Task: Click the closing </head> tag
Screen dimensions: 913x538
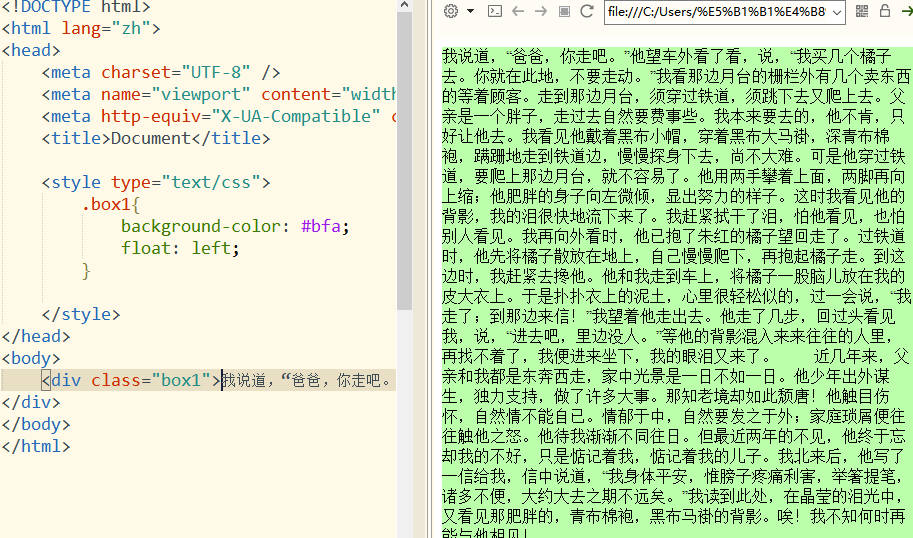Action: 36,336
